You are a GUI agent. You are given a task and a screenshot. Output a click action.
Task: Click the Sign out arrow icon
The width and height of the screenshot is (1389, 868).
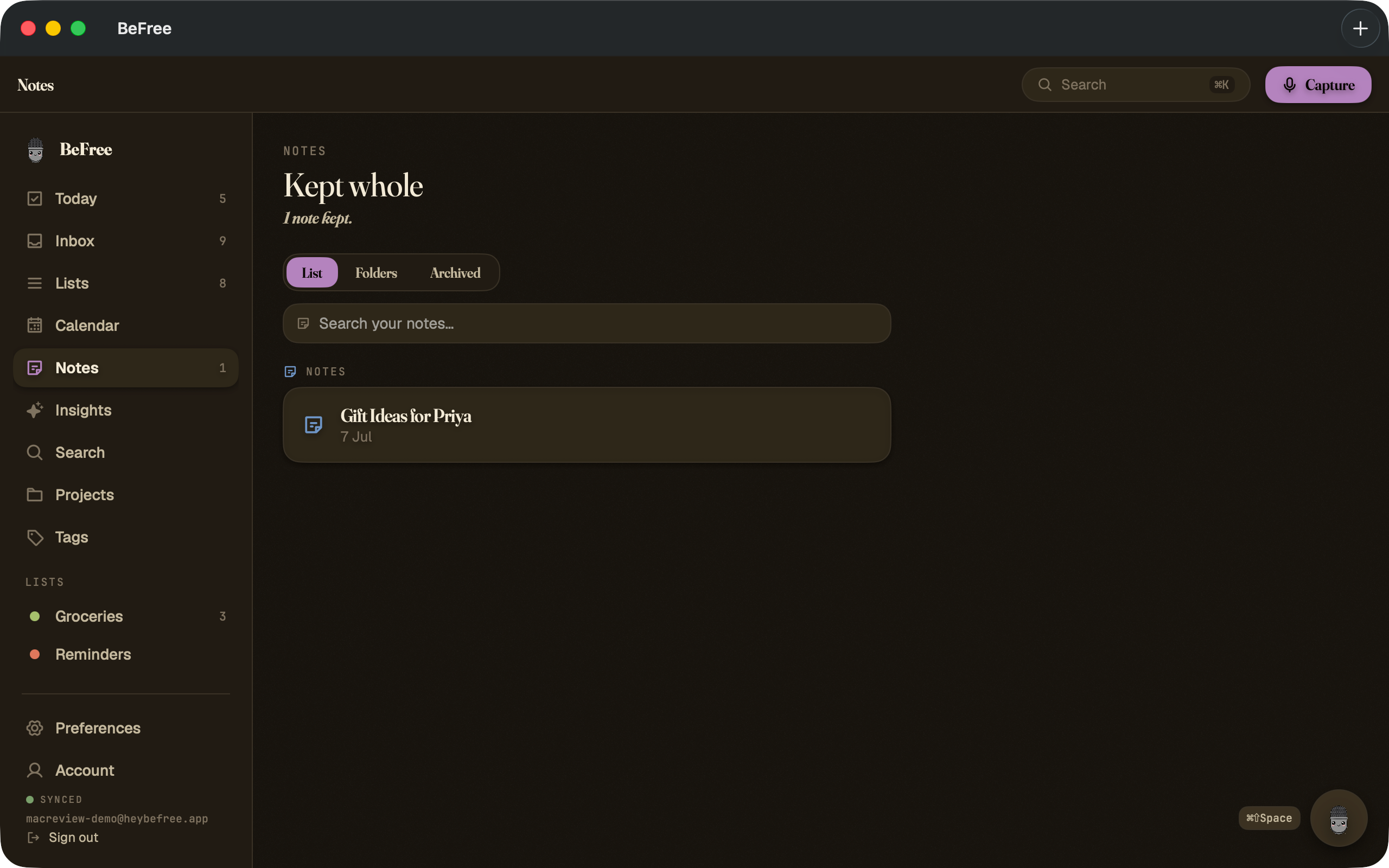tap(33, 838)
